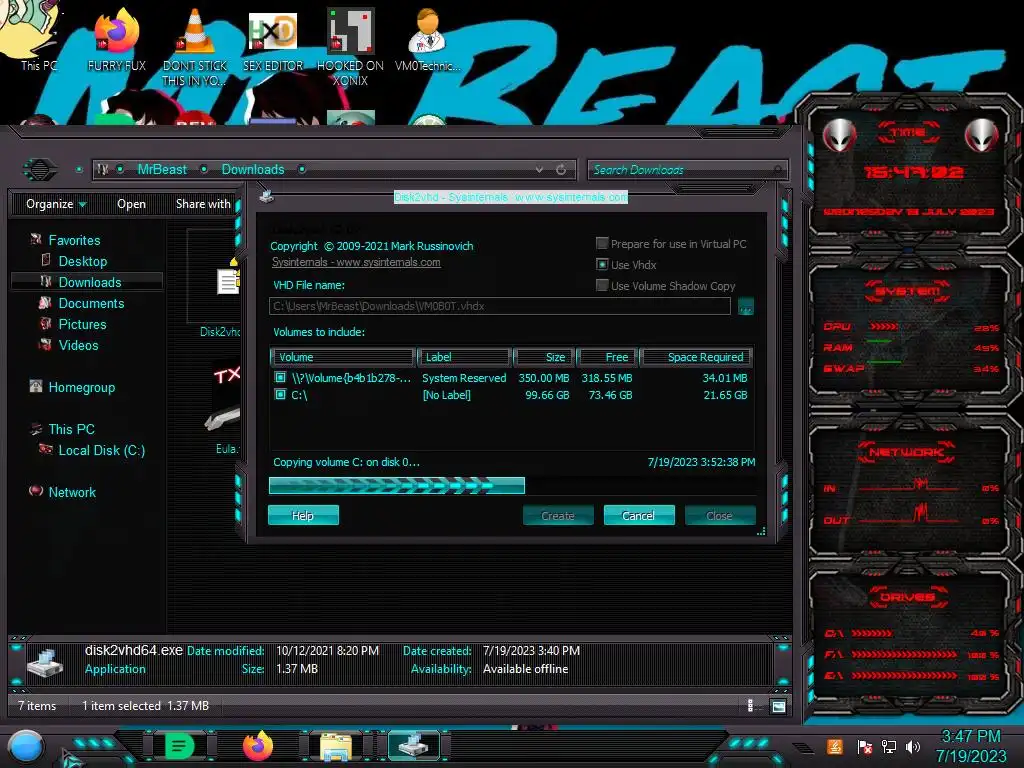Toggle the C:\ volume checkbox
1024x768 pixels.
click(x=280, y=394)
